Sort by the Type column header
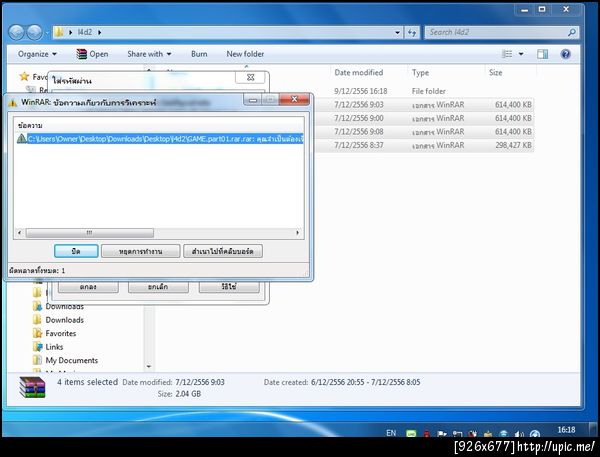600x457 pixels. (420, 73)
